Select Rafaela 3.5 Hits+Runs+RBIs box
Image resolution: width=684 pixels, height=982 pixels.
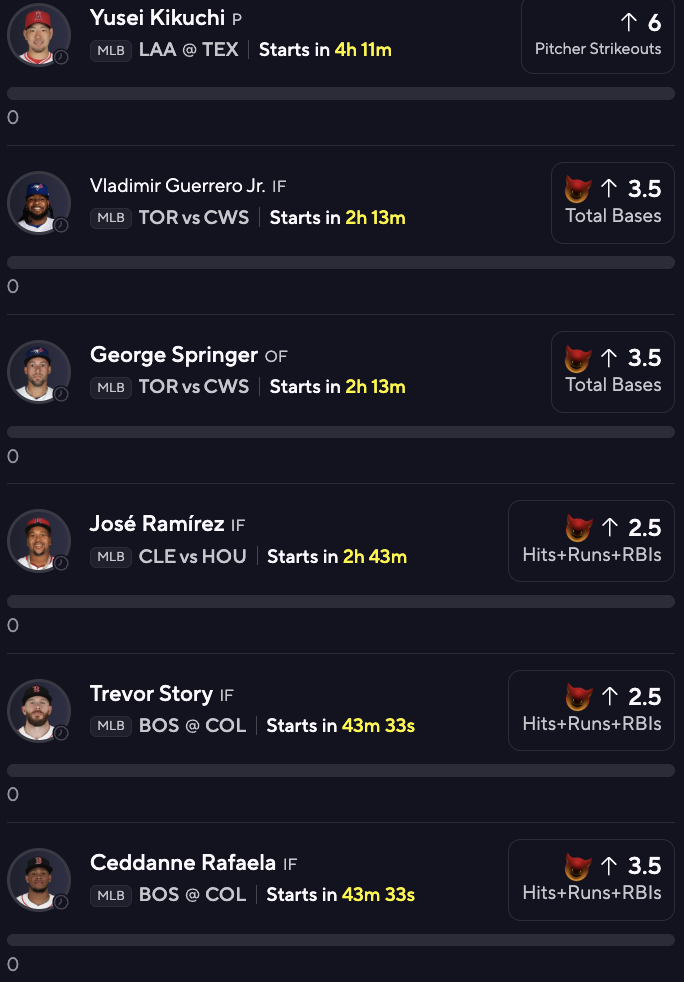592,880
